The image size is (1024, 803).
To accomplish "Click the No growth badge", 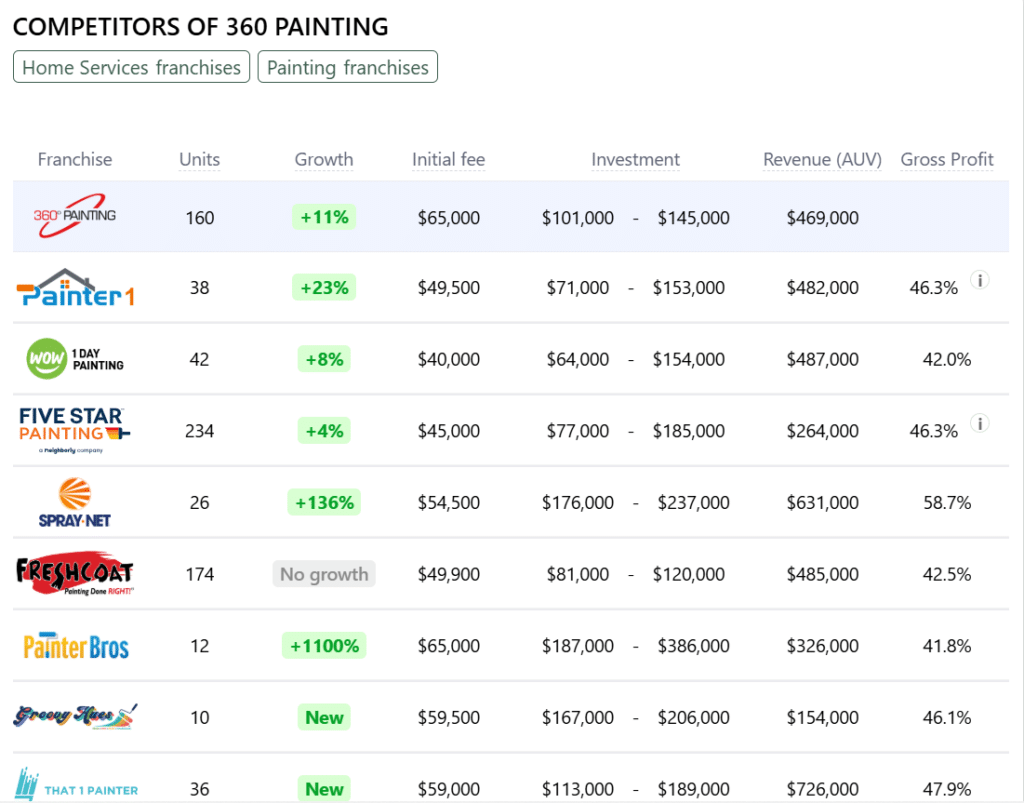I will coord(324,574).
